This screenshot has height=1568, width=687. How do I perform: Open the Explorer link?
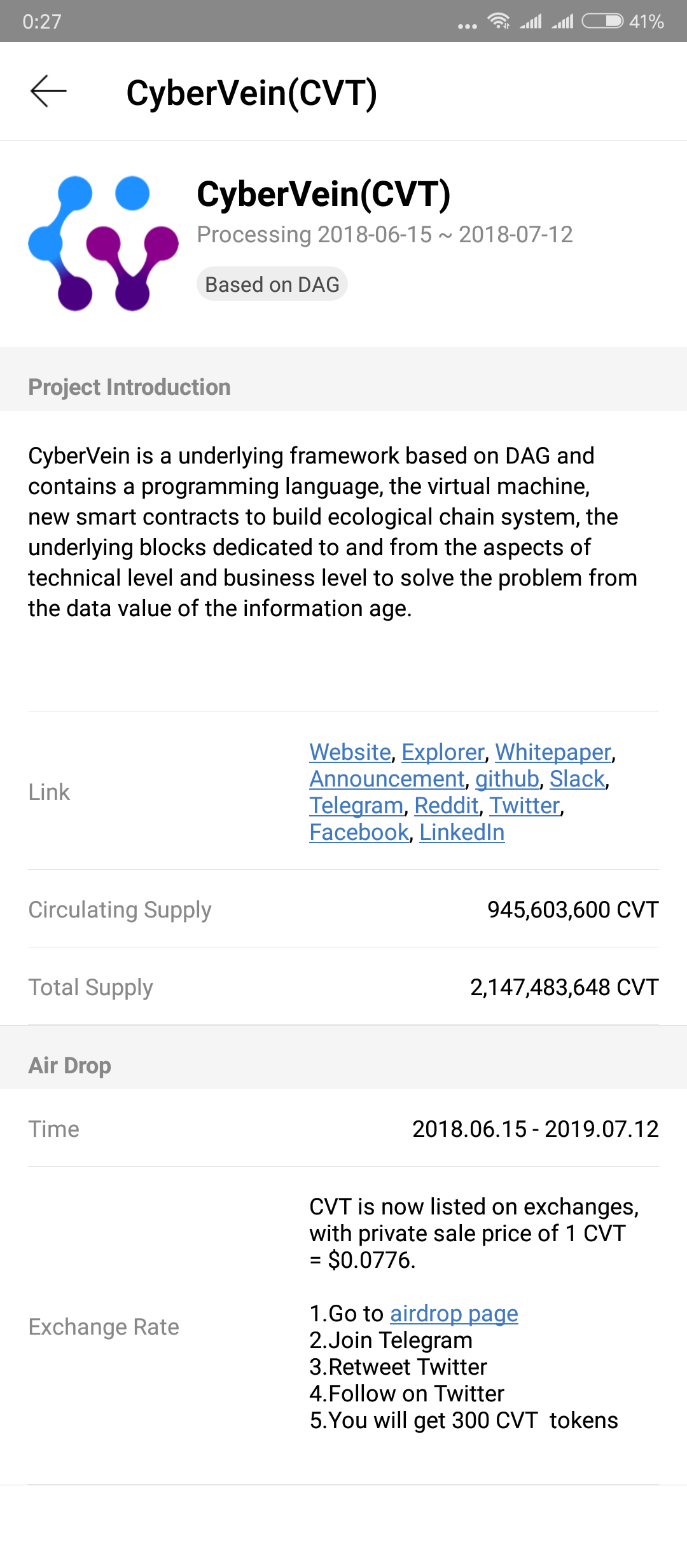tap(443, 752)
